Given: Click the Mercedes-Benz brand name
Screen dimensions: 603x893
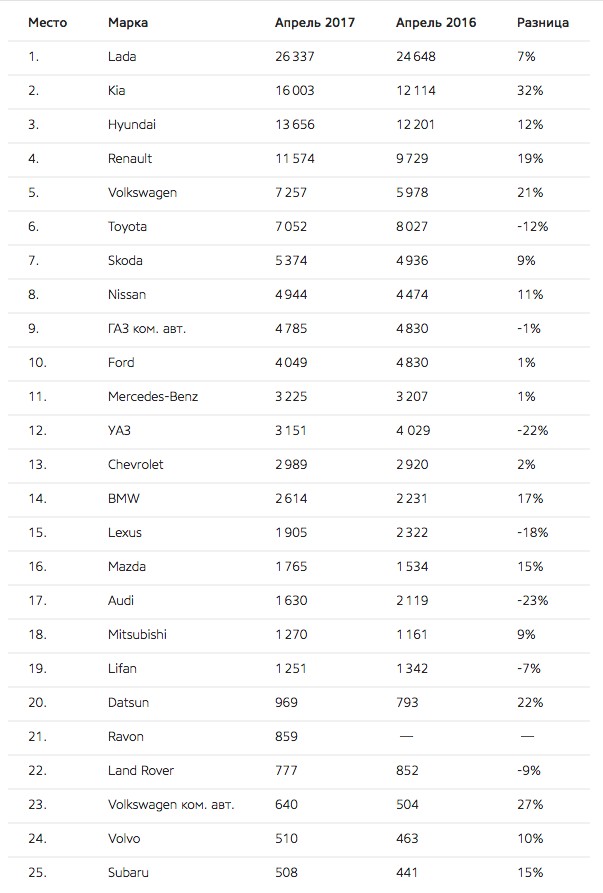Looking at the screenshot, I should 153,396.
